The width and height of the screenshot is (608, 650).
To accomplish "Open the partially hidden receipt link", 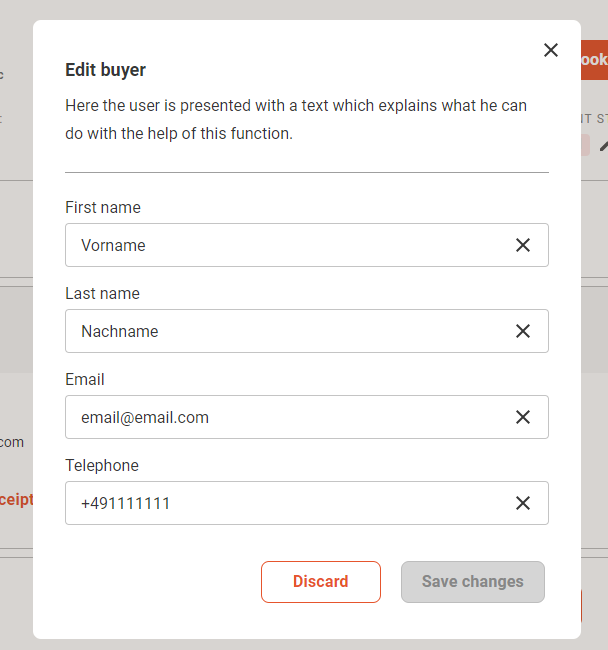I will 17,500.
